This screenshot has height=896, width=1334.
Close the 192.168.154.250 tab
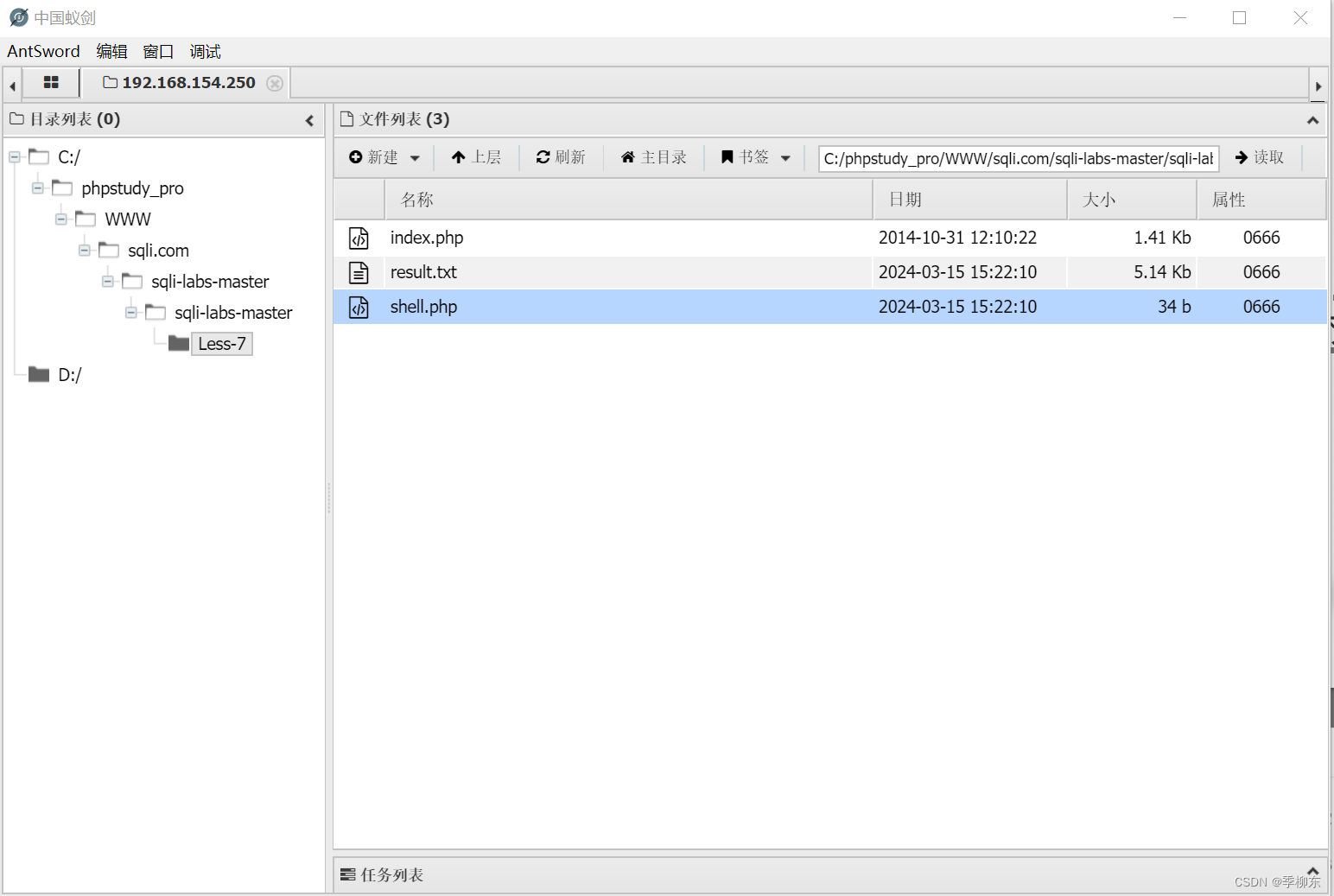click(x=275, y=83)
